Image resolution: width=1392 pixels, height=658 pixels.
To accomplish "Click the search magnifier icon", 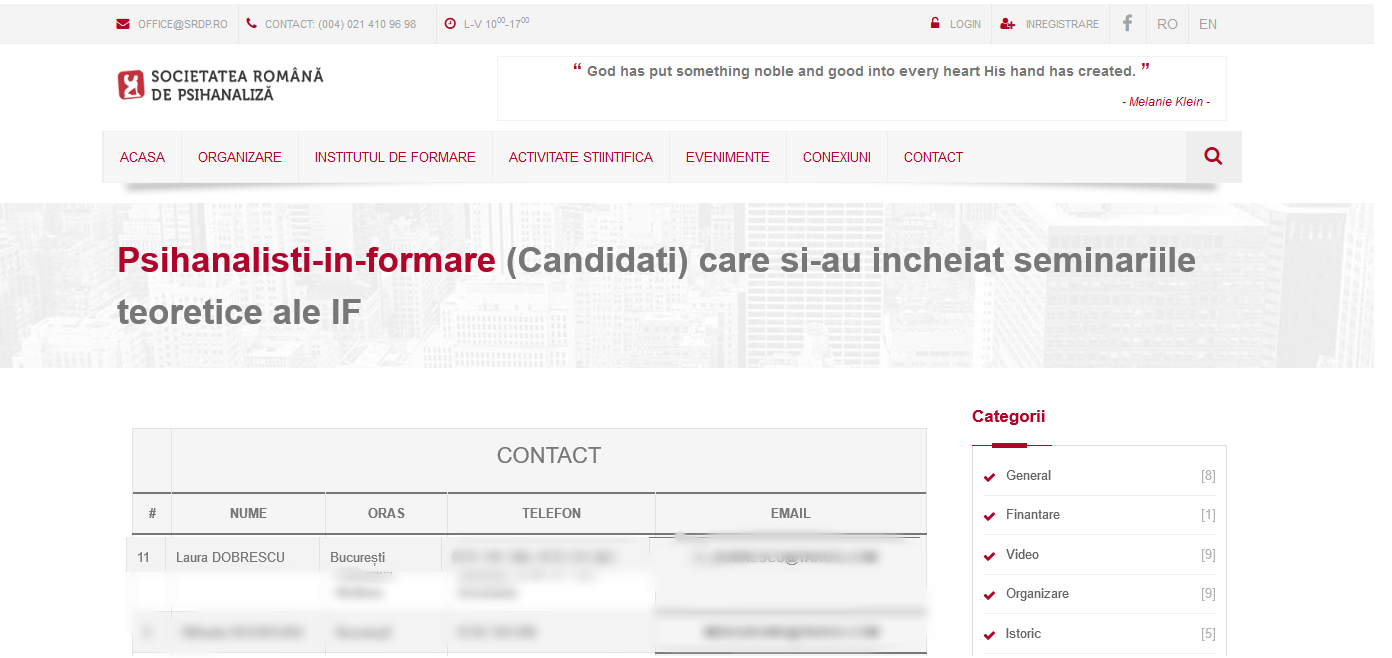I will click(x=1213, y=157).
